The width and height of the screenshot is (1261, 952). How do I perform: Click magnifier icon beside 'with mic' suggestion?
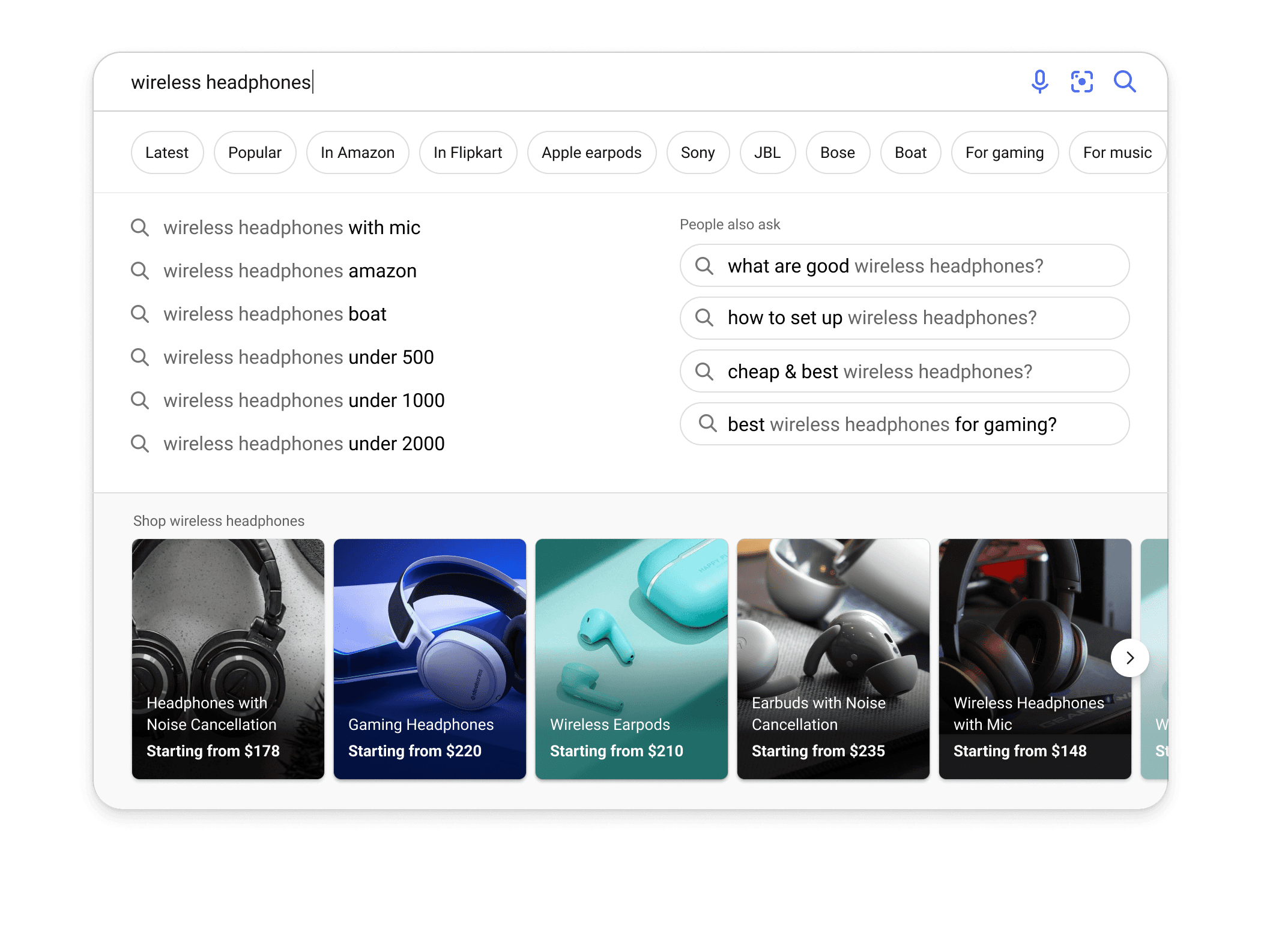(140, 227)
